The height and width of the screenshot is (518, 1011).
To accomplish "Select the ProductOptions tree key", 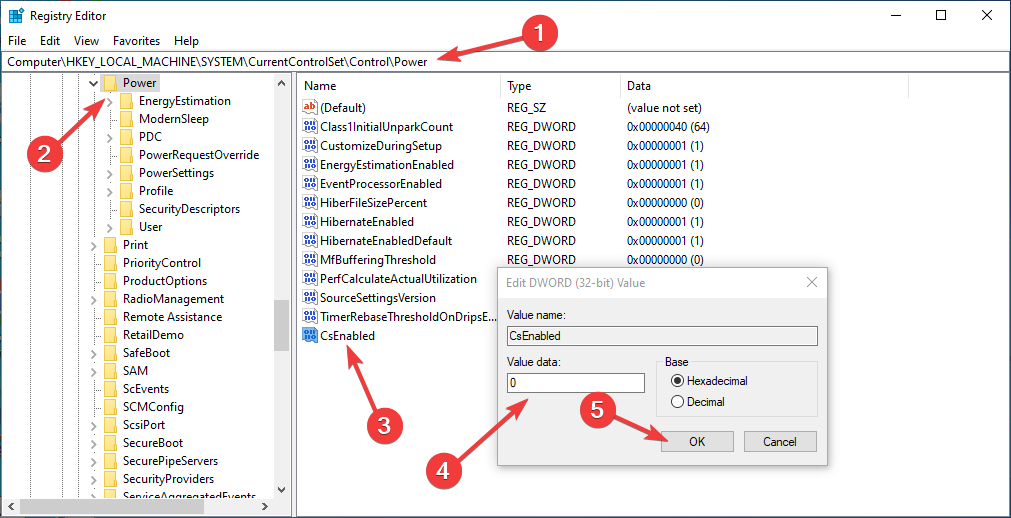I will click(x=165, y=281).
